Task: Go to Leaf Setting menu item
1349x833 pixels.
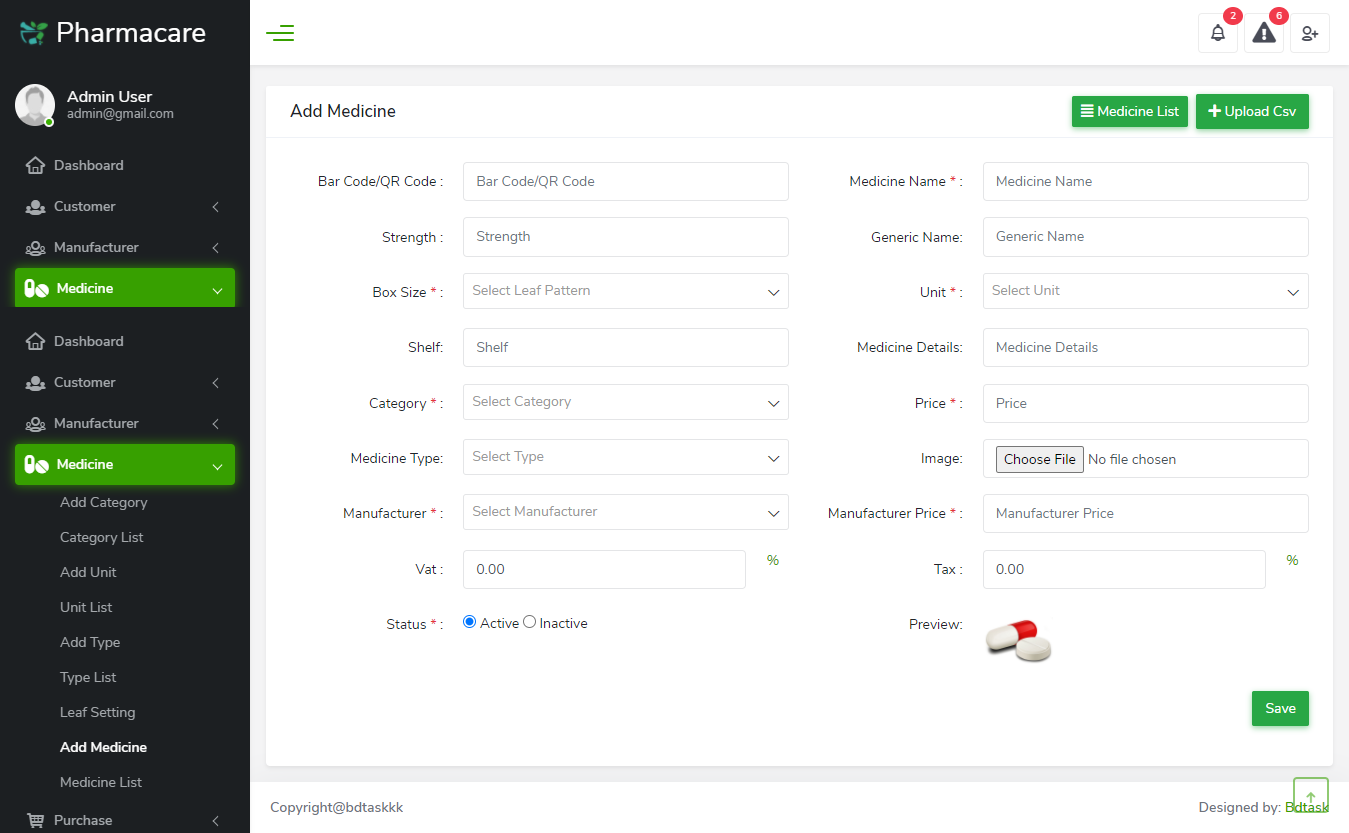Action: click(x=97, y=712)
